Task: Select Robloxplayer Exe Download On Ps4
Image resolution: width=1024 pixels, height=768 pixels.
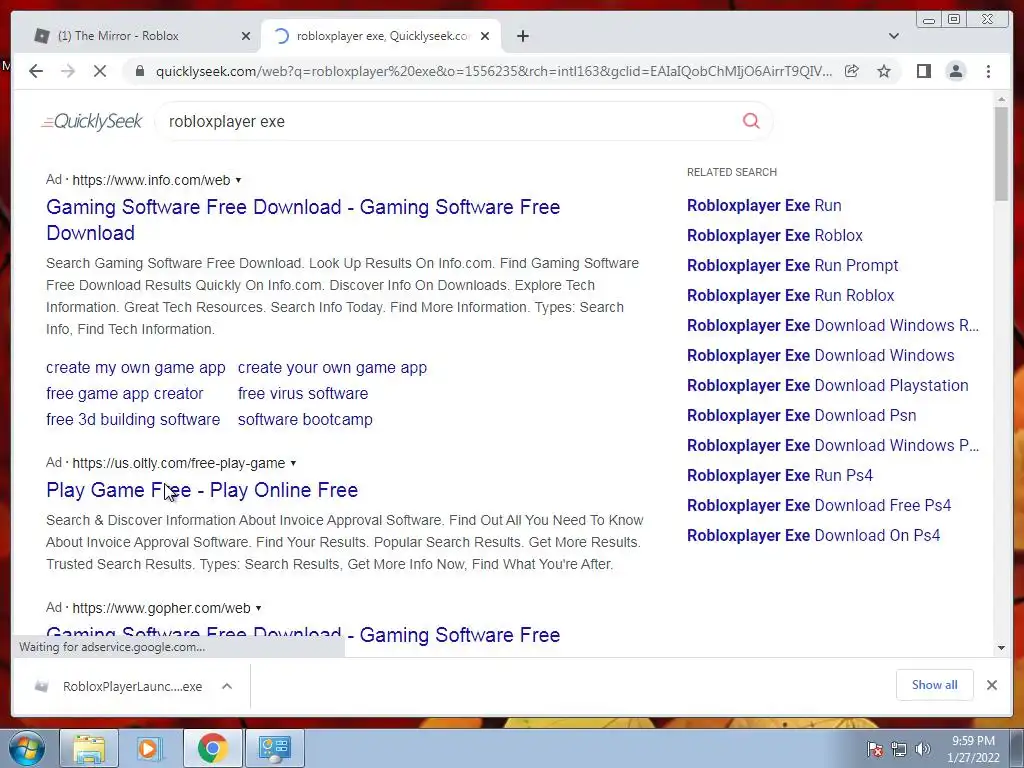Action: (814, 536)
